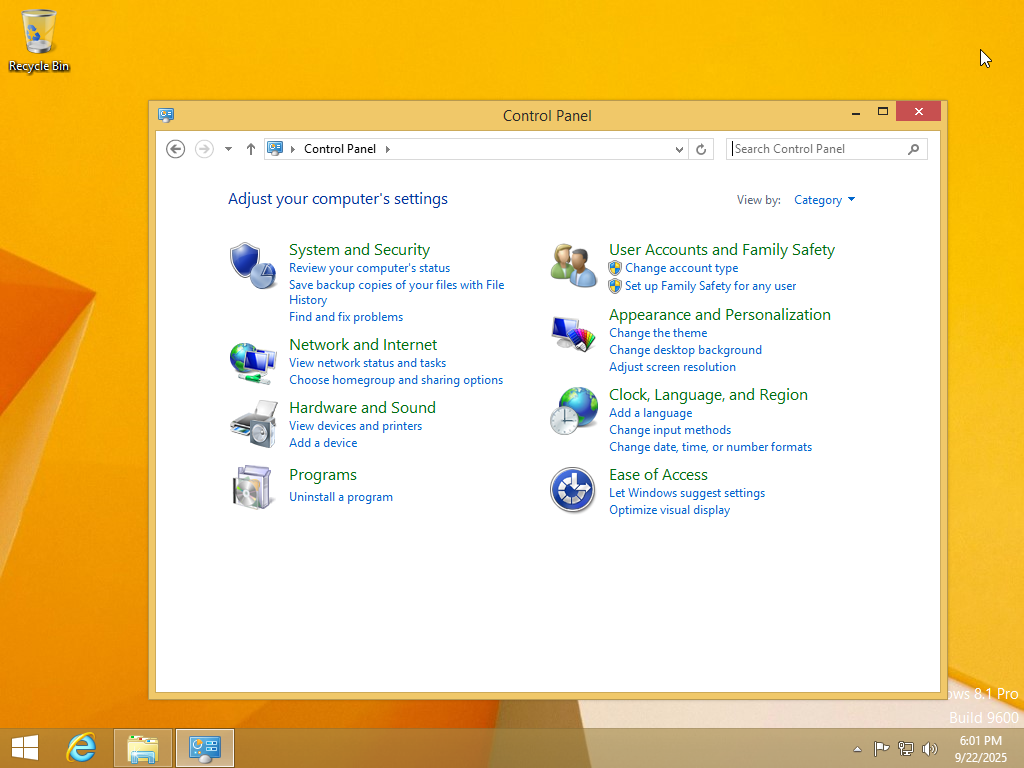This screenshot has width=1024, height=768.
Task: Open Change desktop background link
Action: pyautogui.click(x=685, y=350)
